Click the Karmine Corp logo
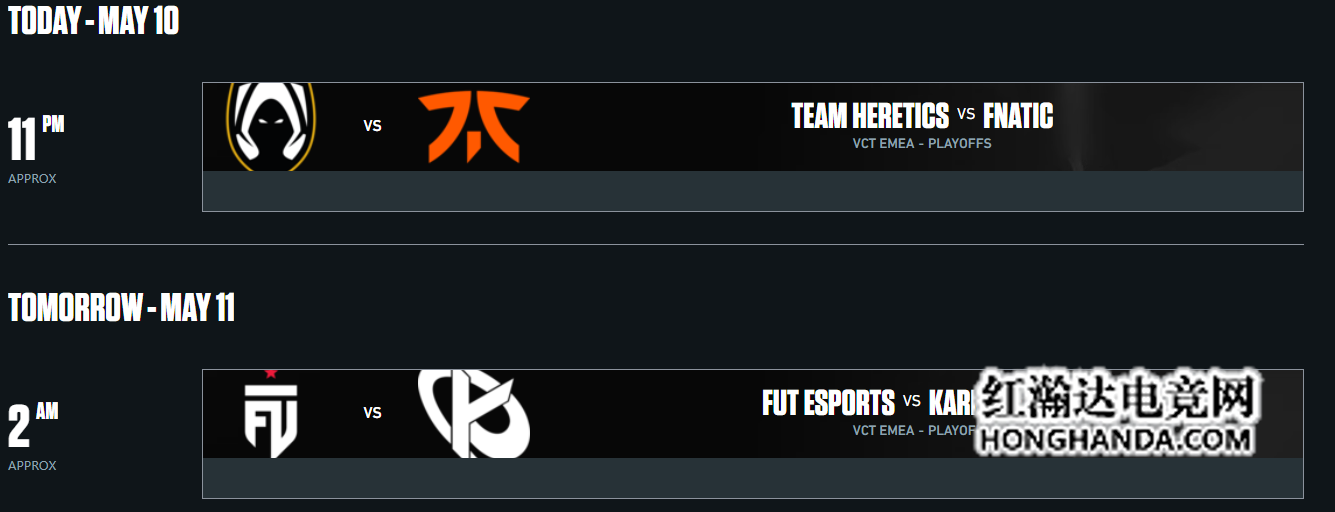This screenshot has height=512, width=1335. coord(474,414)
